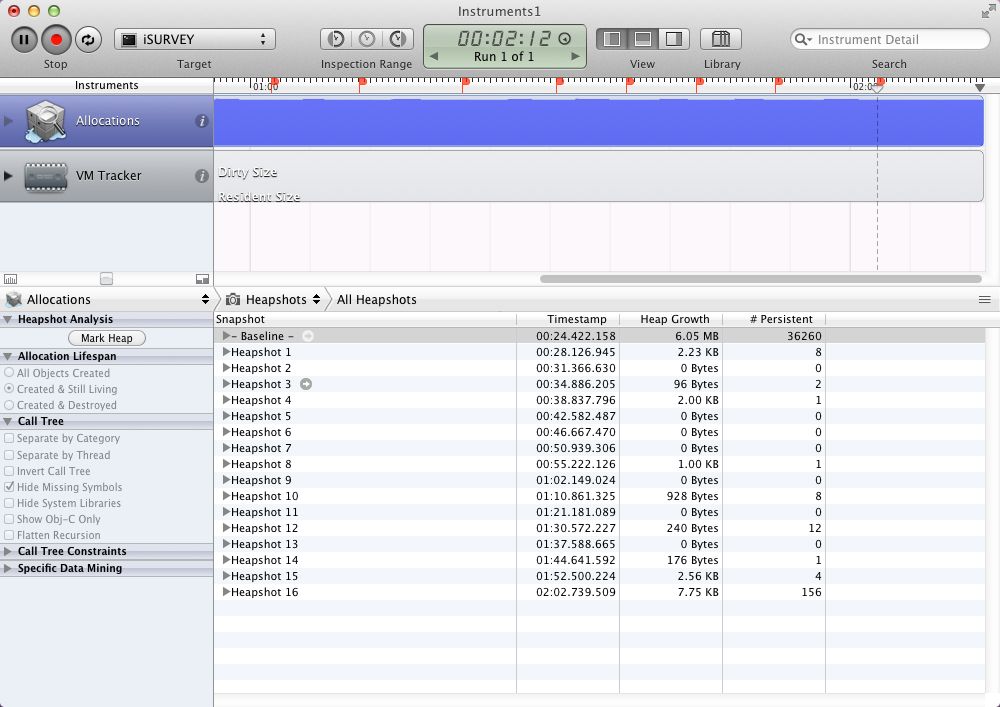Open Allocations instrument info inspector
The height and width of the screenshot is (707, 1000).
click(x=202, y=121)
